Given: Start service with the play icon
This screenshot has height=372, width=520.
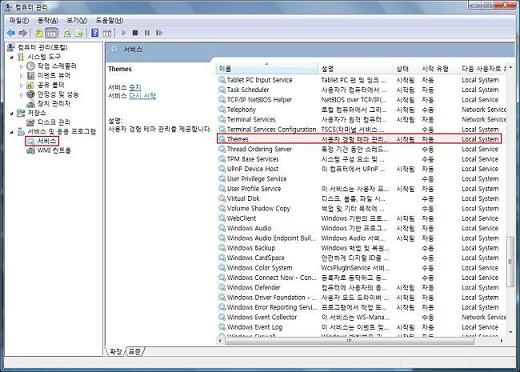Looking at the screenshot, I should [x=124, y=33].
